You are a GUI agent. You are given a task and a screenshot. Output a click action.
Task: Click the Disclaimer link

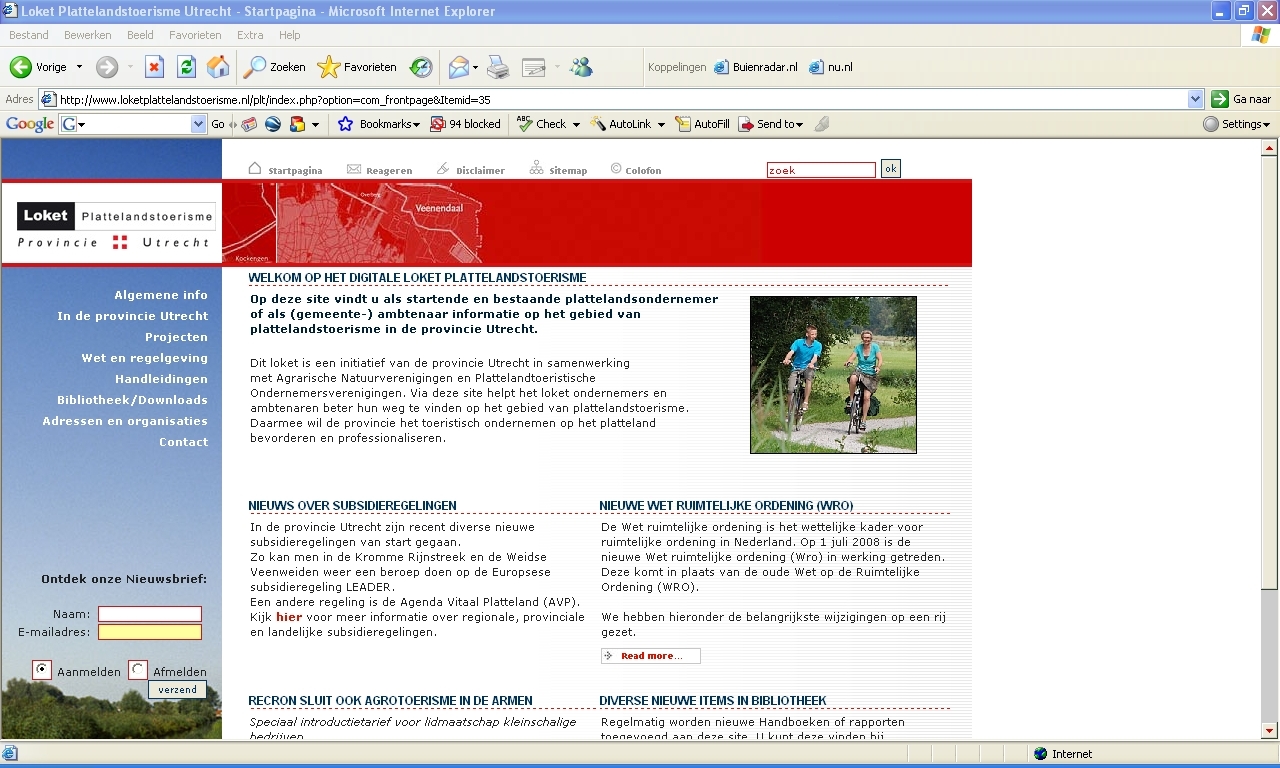click(x=471, y=170)
